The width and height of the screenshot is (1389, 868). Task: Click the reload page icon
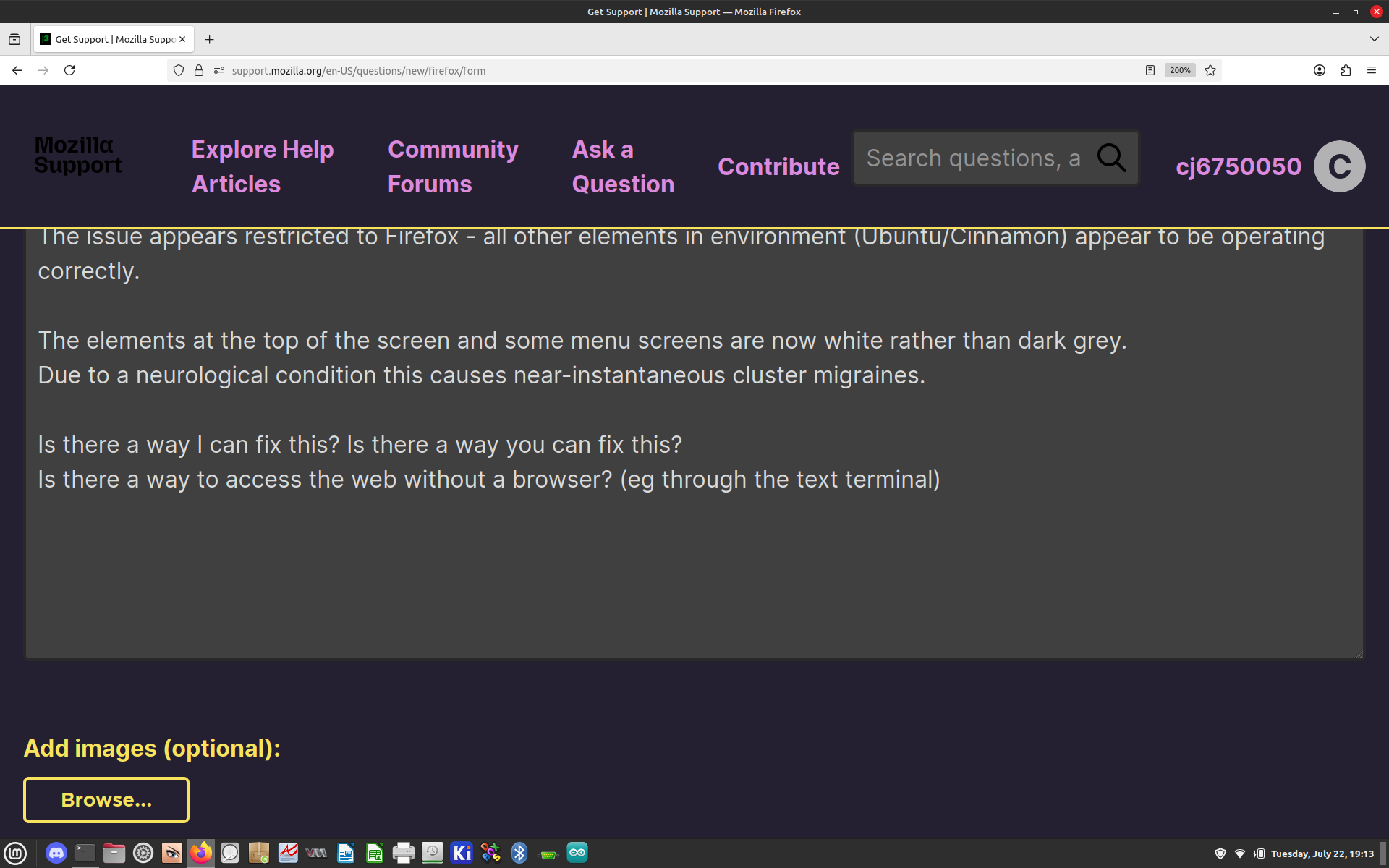point(69,70)
